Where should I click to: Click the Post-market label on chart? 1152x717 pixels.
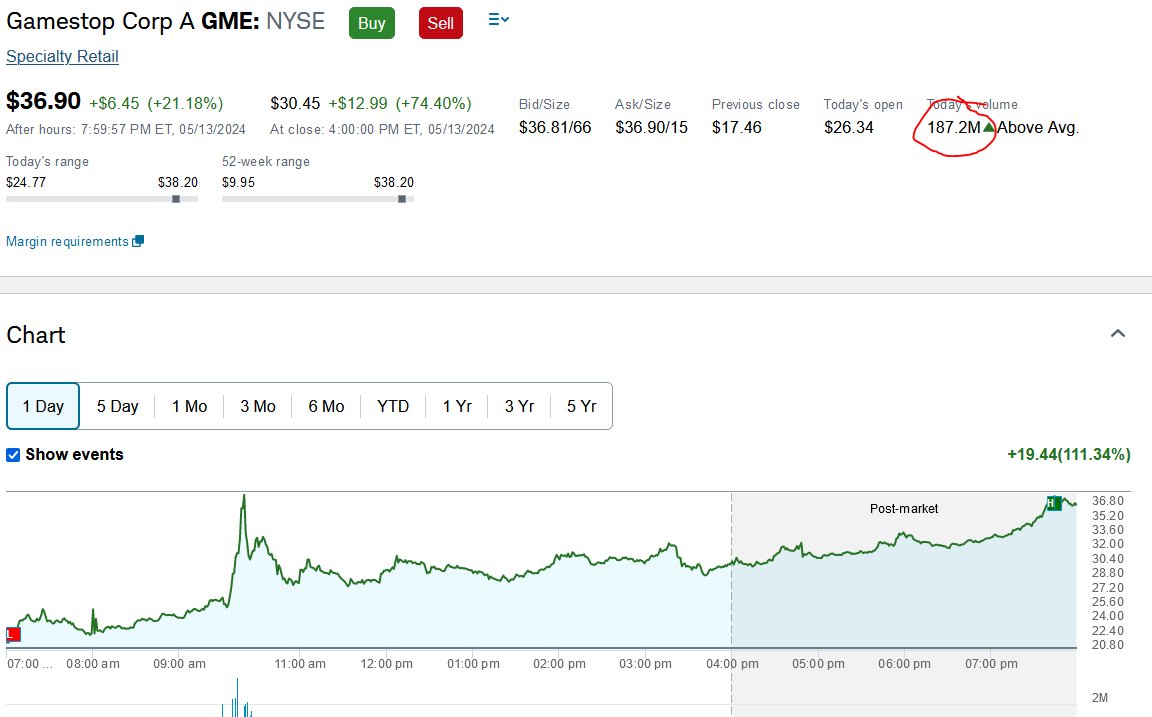[904, 508]
